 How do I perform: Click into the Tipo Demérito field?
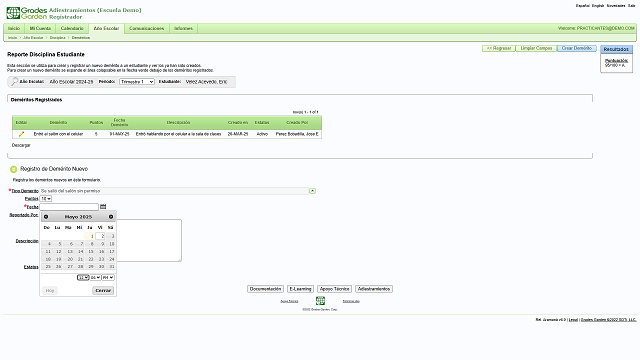click(174, 191)
